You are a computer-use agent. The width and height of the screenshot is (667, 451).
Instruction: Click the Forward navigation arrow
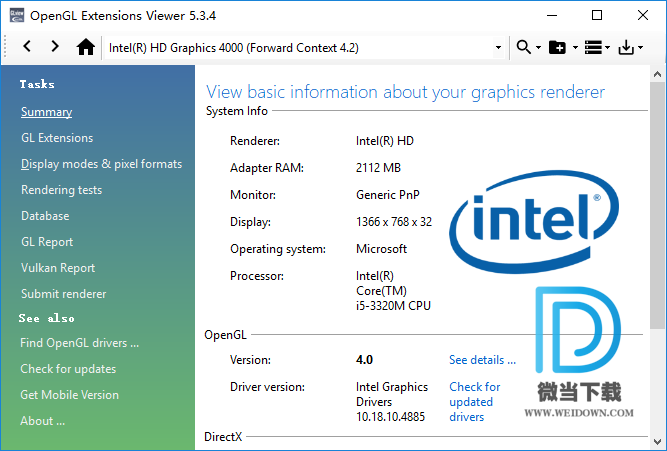point(55,47)
